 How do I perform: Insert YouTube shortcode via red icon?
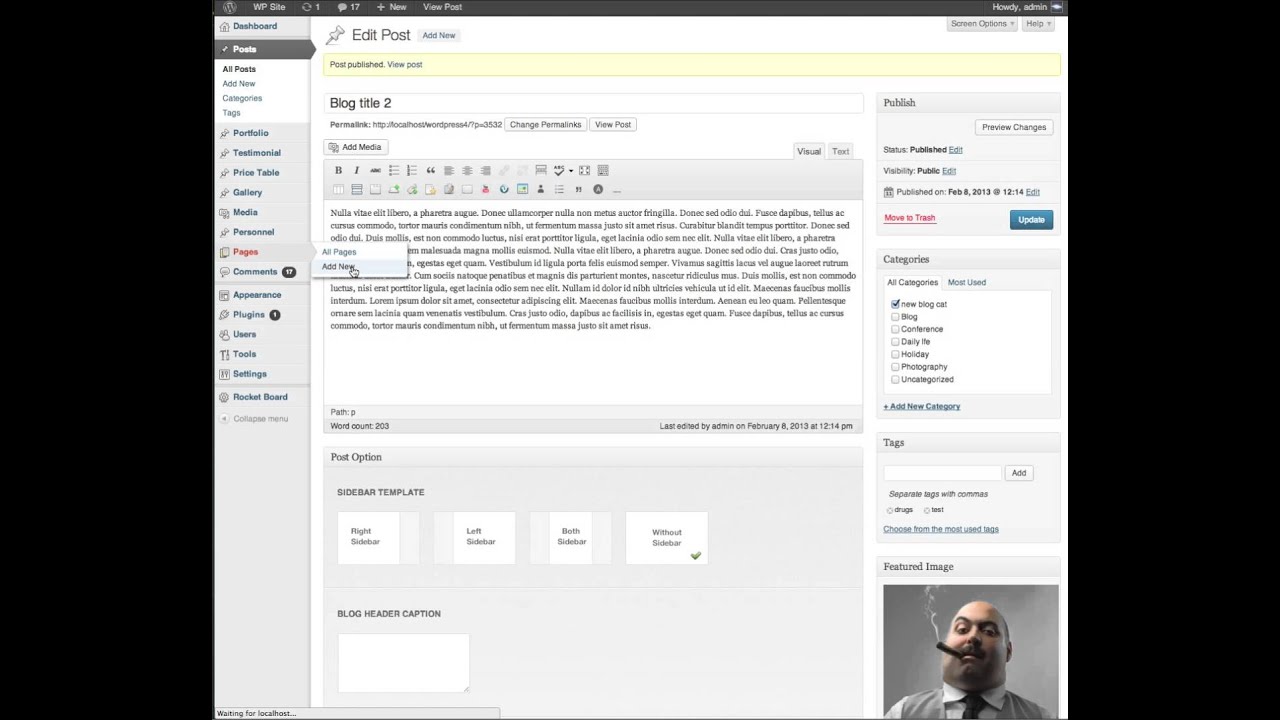pyautogui.click(x=486, y=189)
